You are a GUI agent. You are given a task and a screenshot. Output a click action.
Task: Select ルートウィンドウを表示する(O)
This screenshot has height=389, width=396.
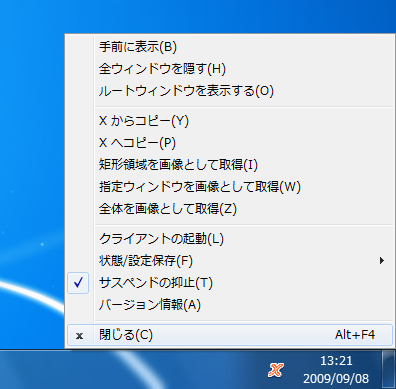pyautogui.click(x=230, y=91)
